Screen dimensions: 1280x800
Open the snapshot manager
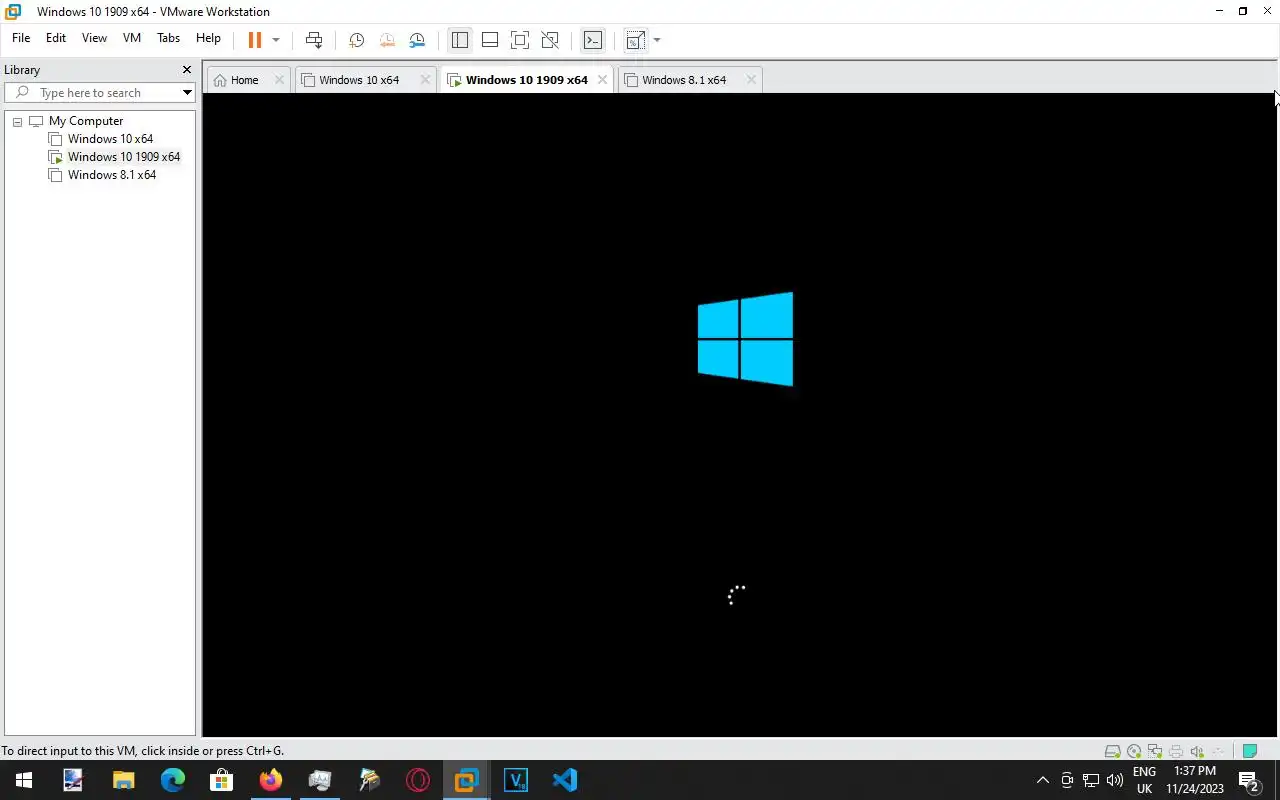(417, 40)
